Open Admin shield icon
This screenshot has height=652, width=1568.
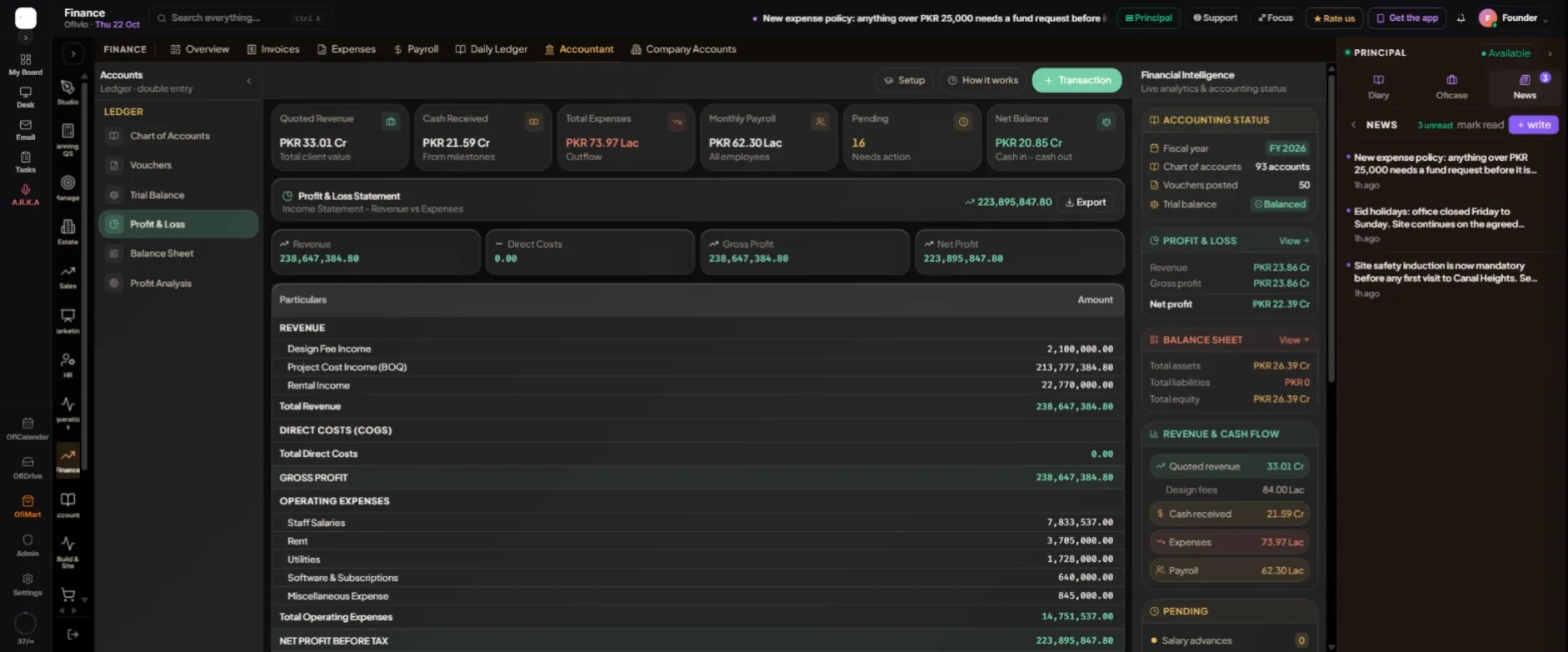pyautogui.click(x=27, y=545)
